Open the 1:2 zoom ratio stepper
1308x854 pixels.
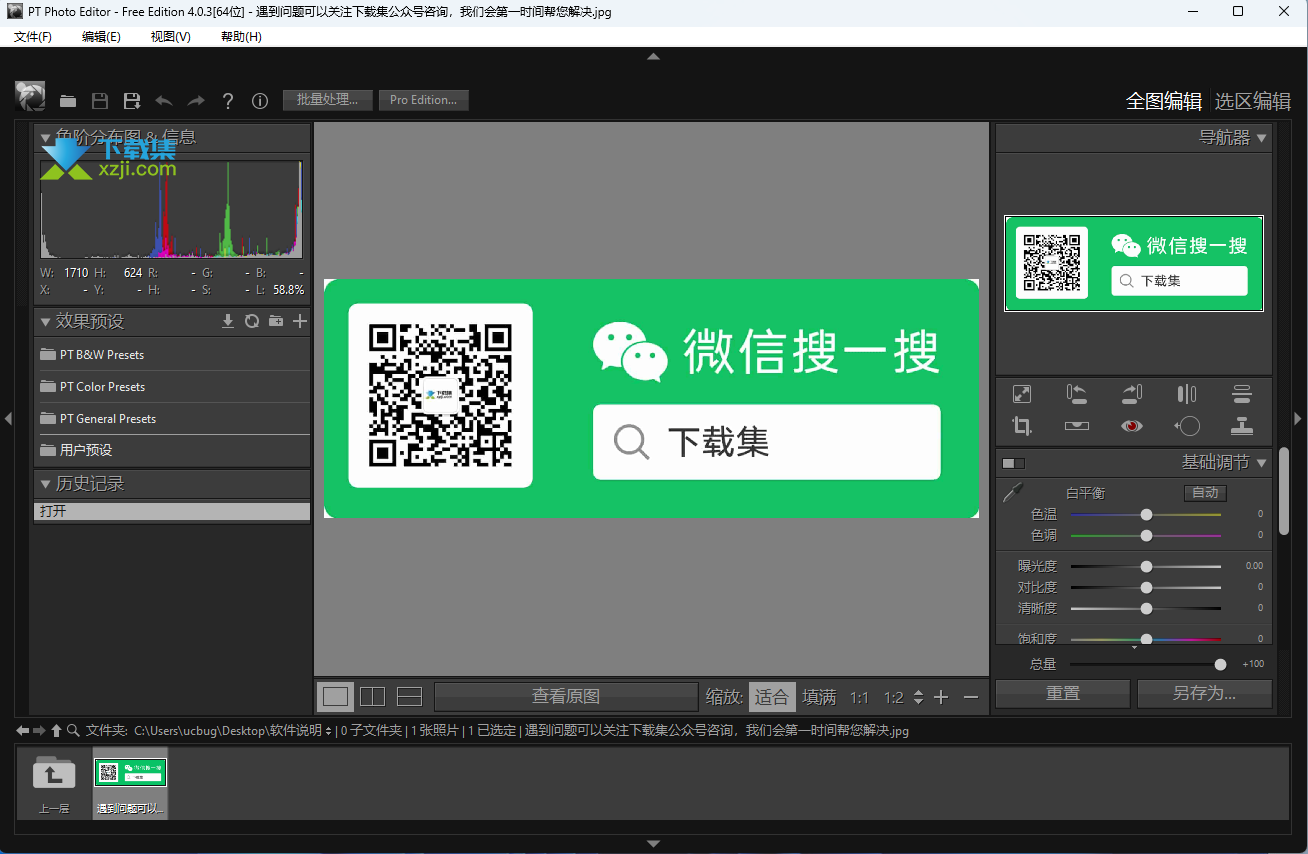(x=918, y=697)
